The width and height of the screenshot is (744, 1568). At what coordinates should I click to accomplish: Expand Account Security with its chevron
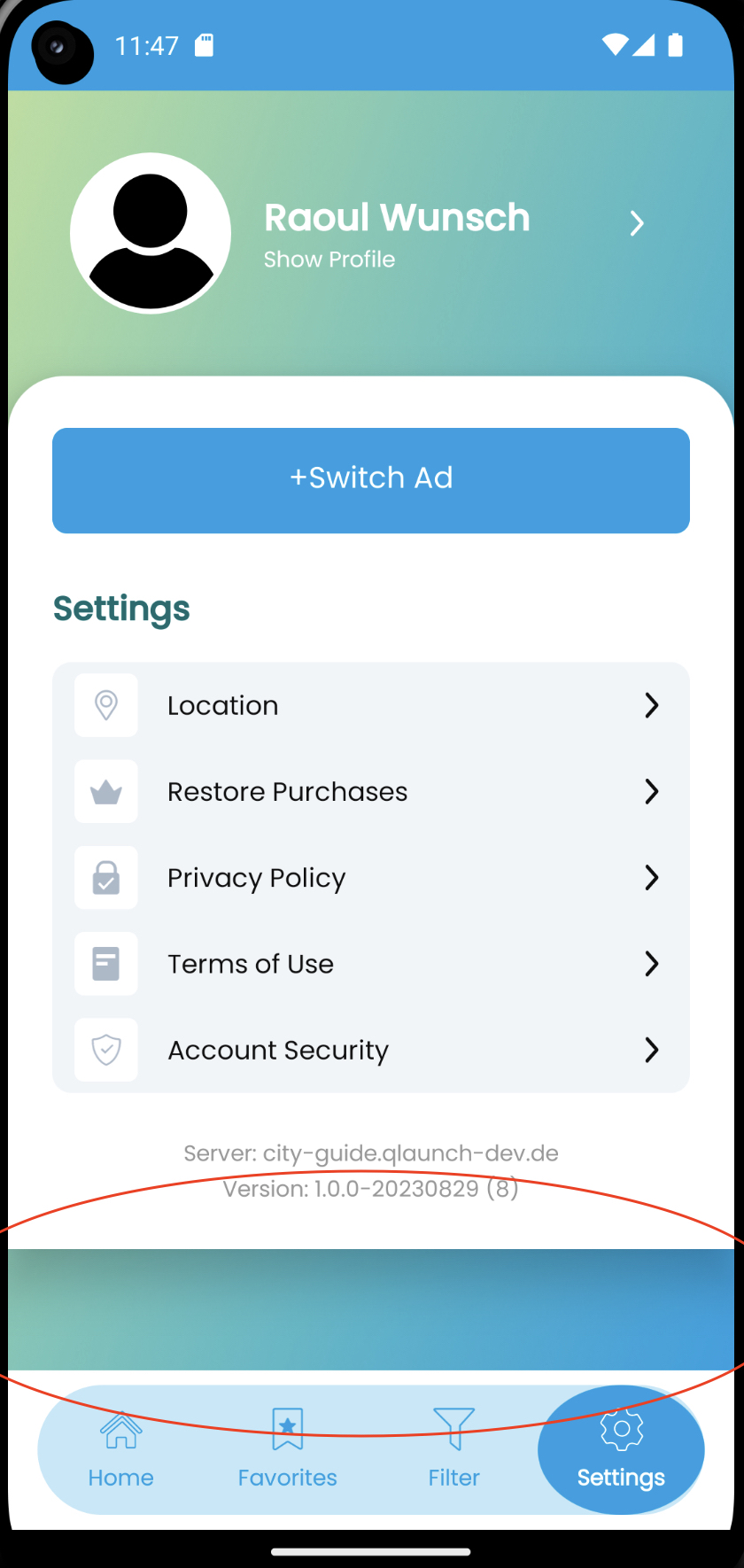coord(652,1050)
